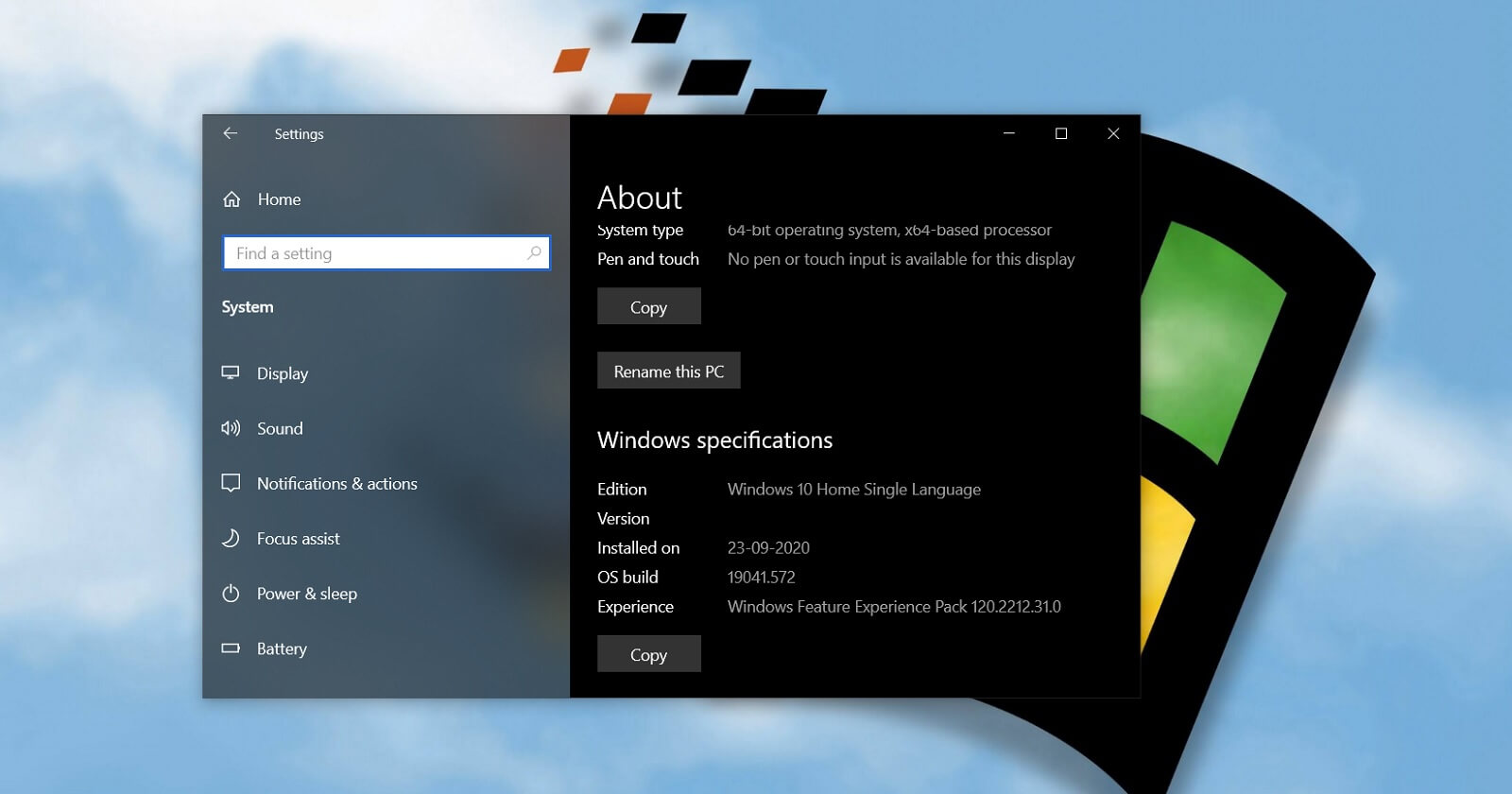Click Rename this PC button
The image size is (1512, 794).
pyautogui.click(x=669, y=371)
